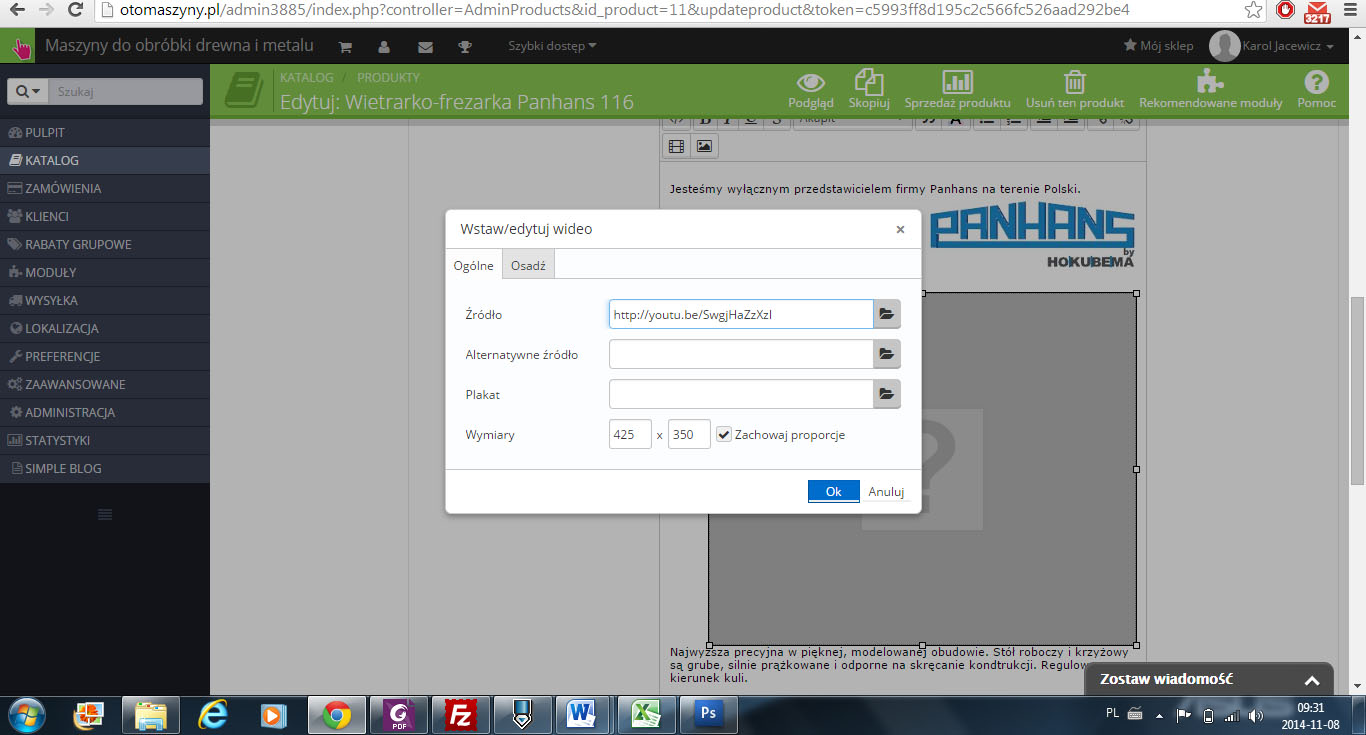The image size is (1366, 735).
Task: Click the shopping cart icon in top bar
Action: (x=345, y=46)
